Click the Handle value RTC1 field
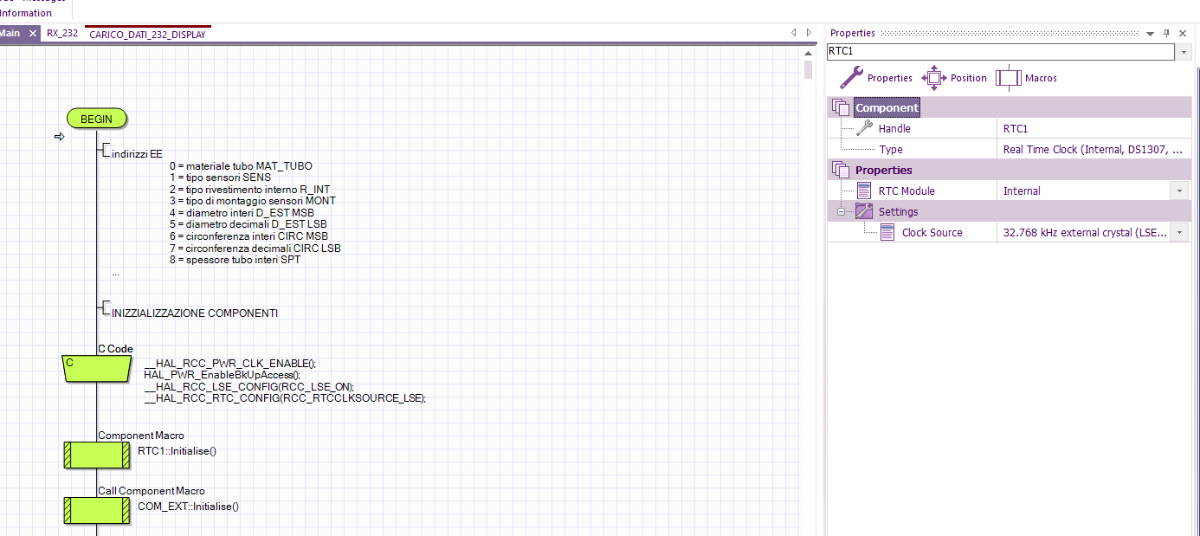The image size is (1200, 536). (1094, 129)
